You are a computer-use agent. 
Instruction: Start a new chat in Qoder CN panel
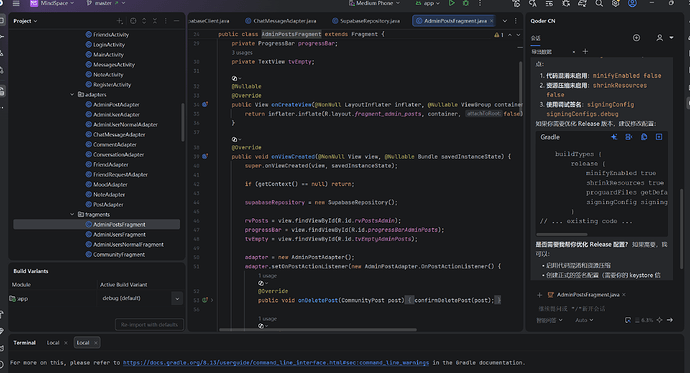coord(636,38)
